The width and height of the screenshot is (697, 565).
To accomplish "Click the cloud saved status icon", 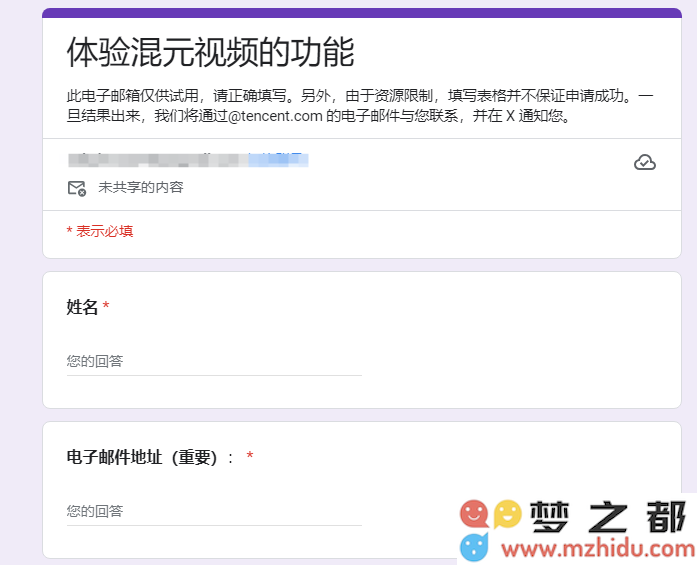I will 645,162.
